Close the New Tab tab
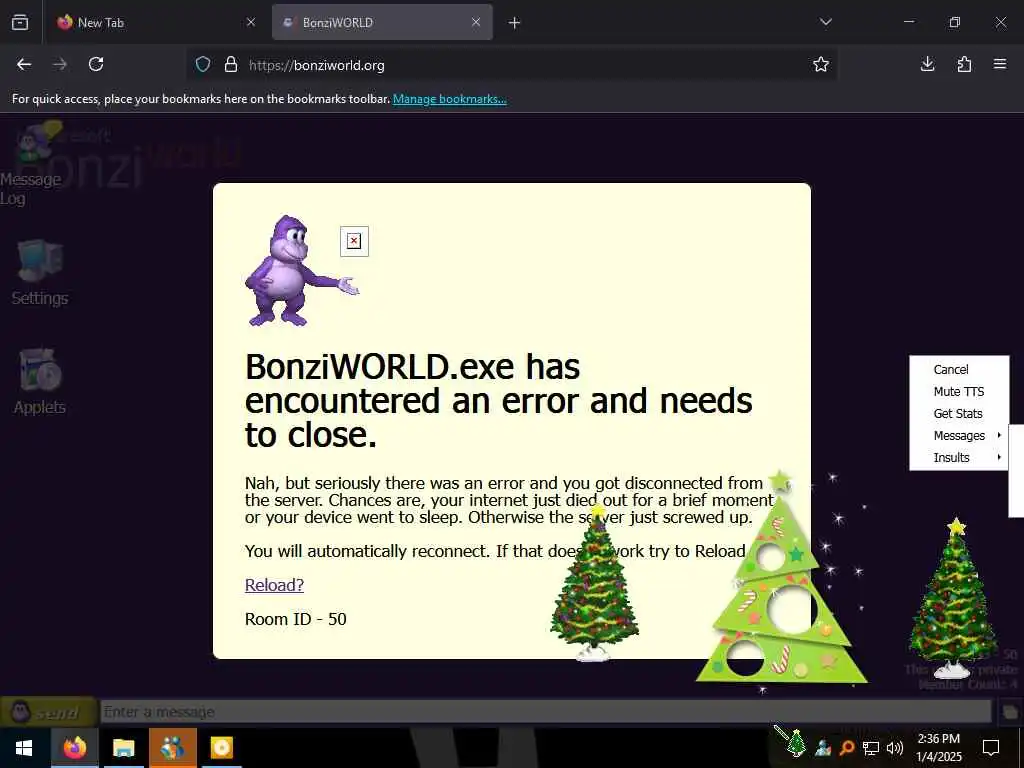Image resolution: width=1024 pixels, height=768 pixels. point(251,22)
